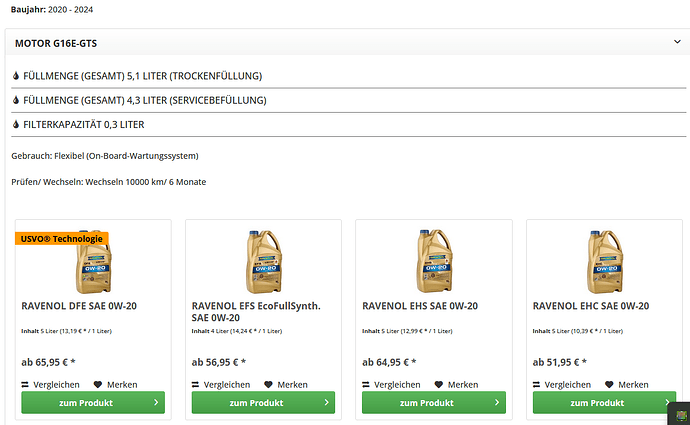Click Inhalt 5 Liter (10,39 €) text

(x=578, y=331)
